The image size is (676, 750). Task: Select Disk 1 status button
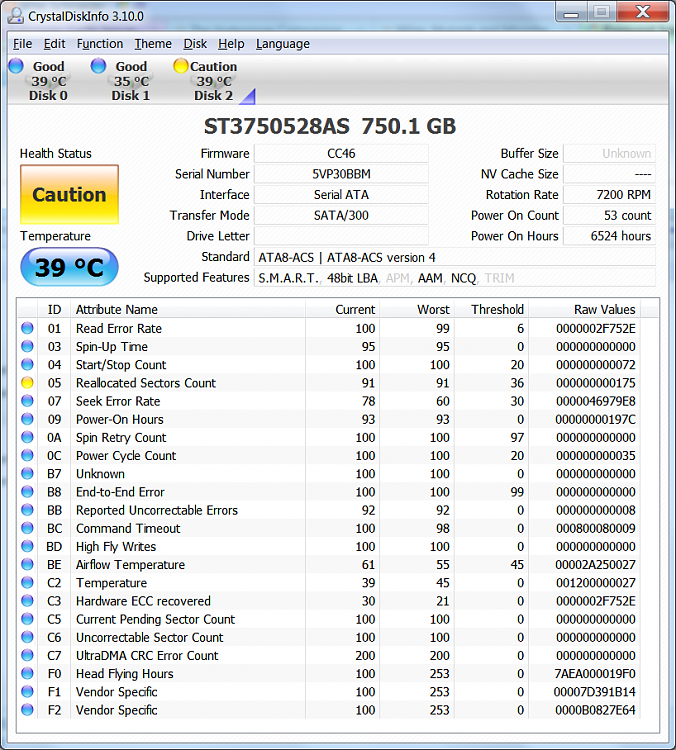pyautogui.click(x=125, y=80)
